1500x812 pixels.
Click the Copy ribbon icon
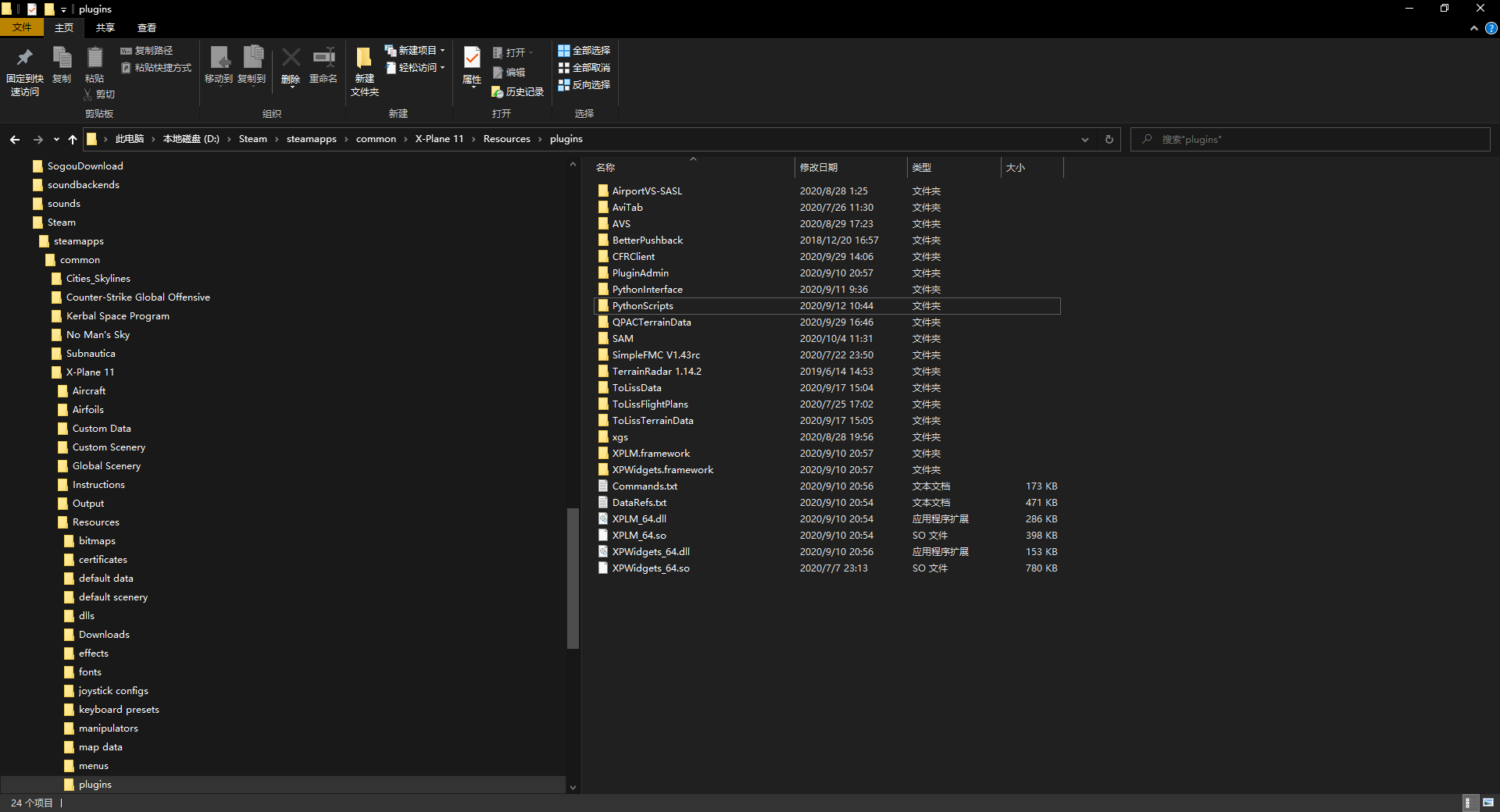62,65
